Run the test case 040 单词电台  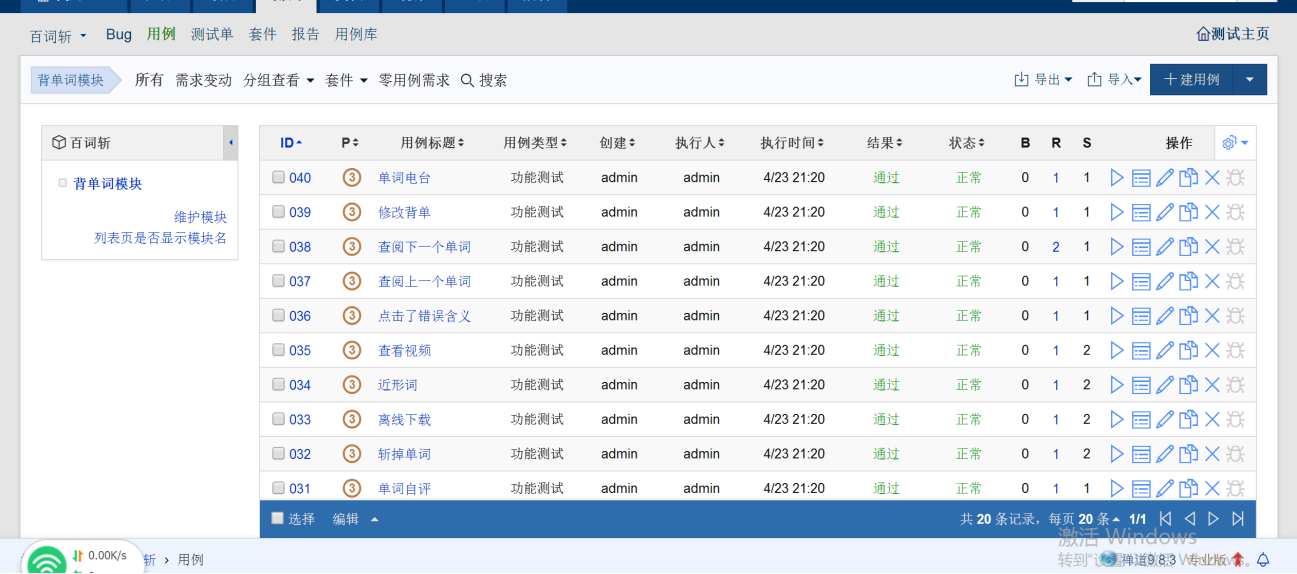coord(1117,178)
